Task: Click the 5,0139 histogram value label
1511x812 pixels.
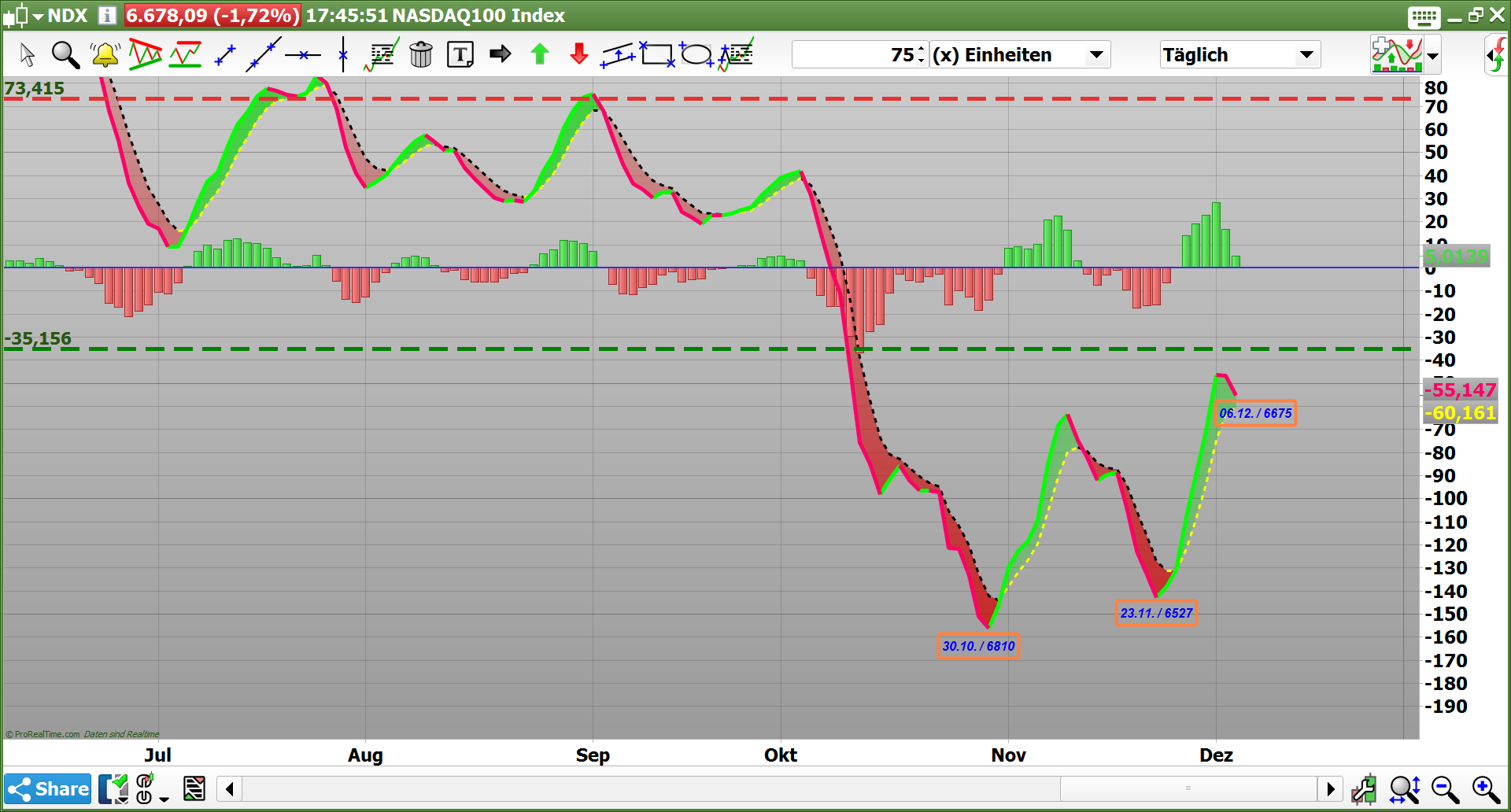Action: click(1456, 256)
